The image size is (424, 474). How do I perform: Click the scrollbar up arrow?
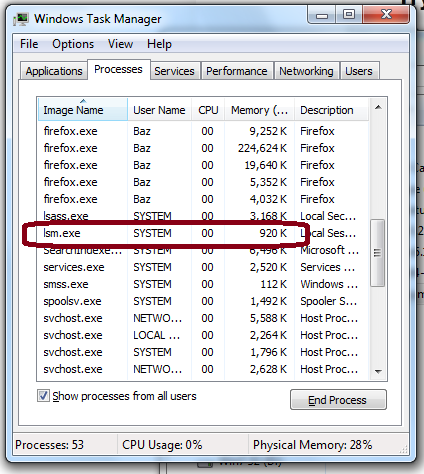[x=378, y=107]
